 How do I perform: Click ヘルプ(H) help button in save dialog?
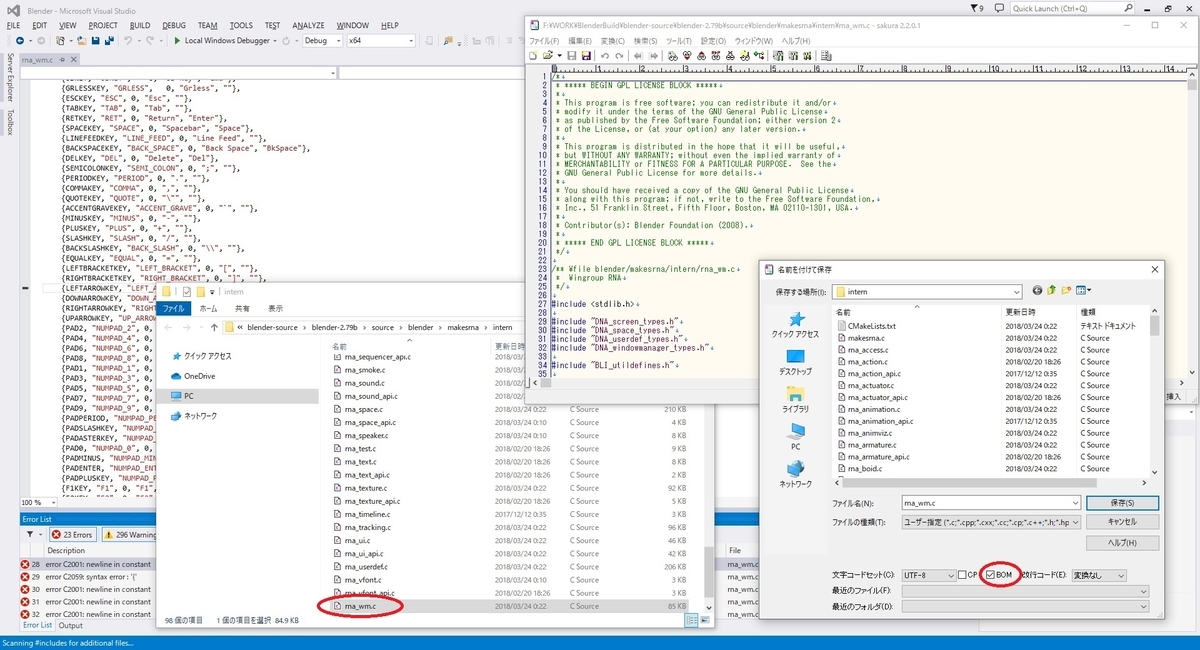coord(1123,542)
